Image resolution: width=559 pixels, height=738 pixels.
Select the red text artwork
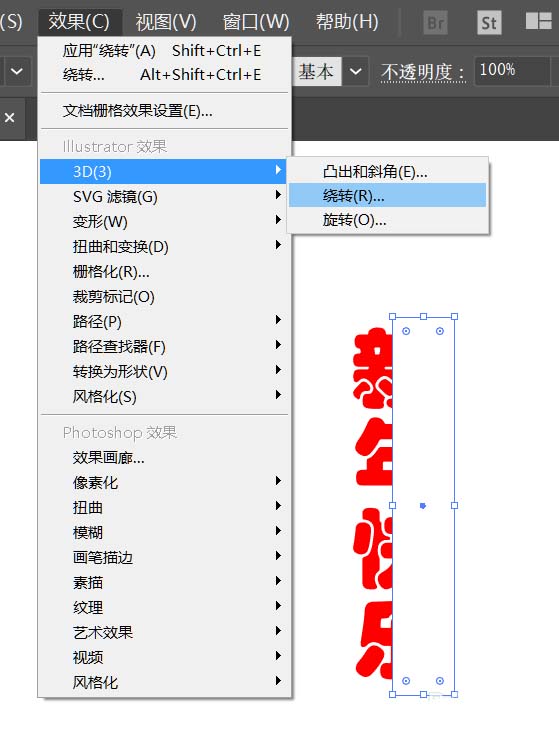(x=373, y=501)
